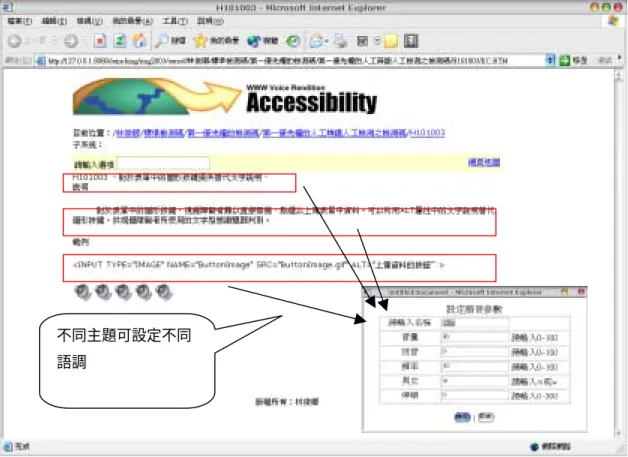Click the browser Back arrow button
628x457 pixels.
pyautogui.click(x=15, y=41)
